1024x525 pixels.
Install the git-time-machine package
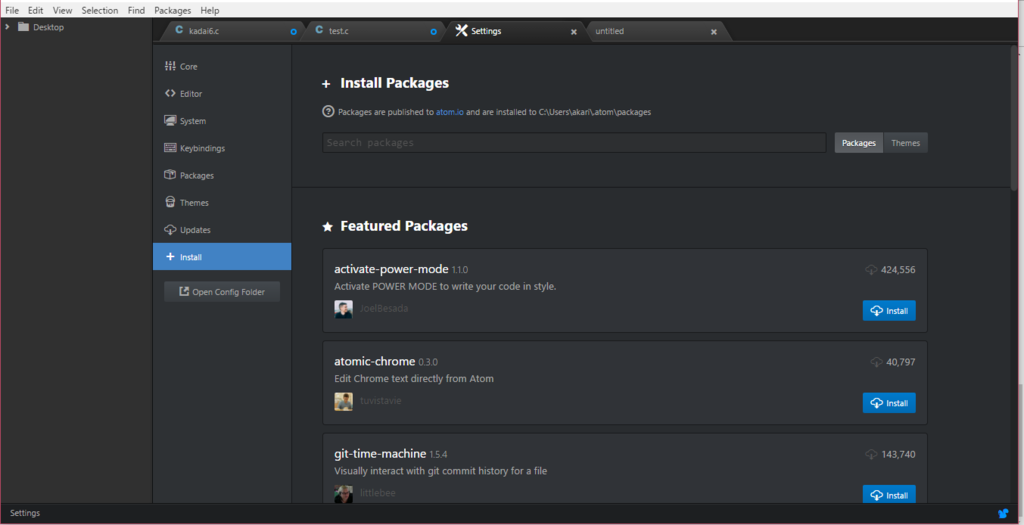click(x=889, y=495)
